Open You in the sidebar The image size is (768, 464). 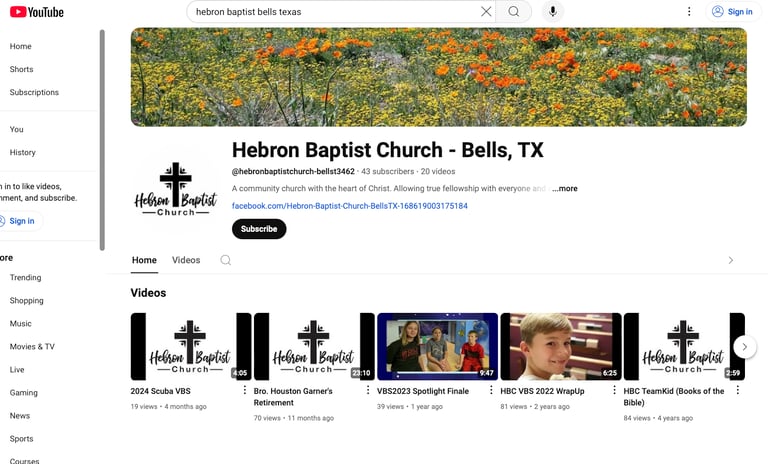click(x=17, y=129)
